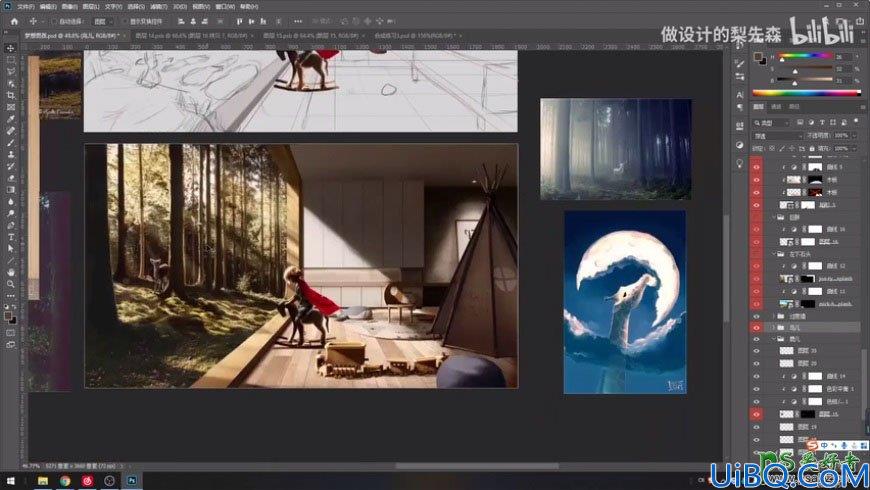Toggle visibility of 曲线 11 layer
This screenshot has width=870, height=490.
coord(756,291)
